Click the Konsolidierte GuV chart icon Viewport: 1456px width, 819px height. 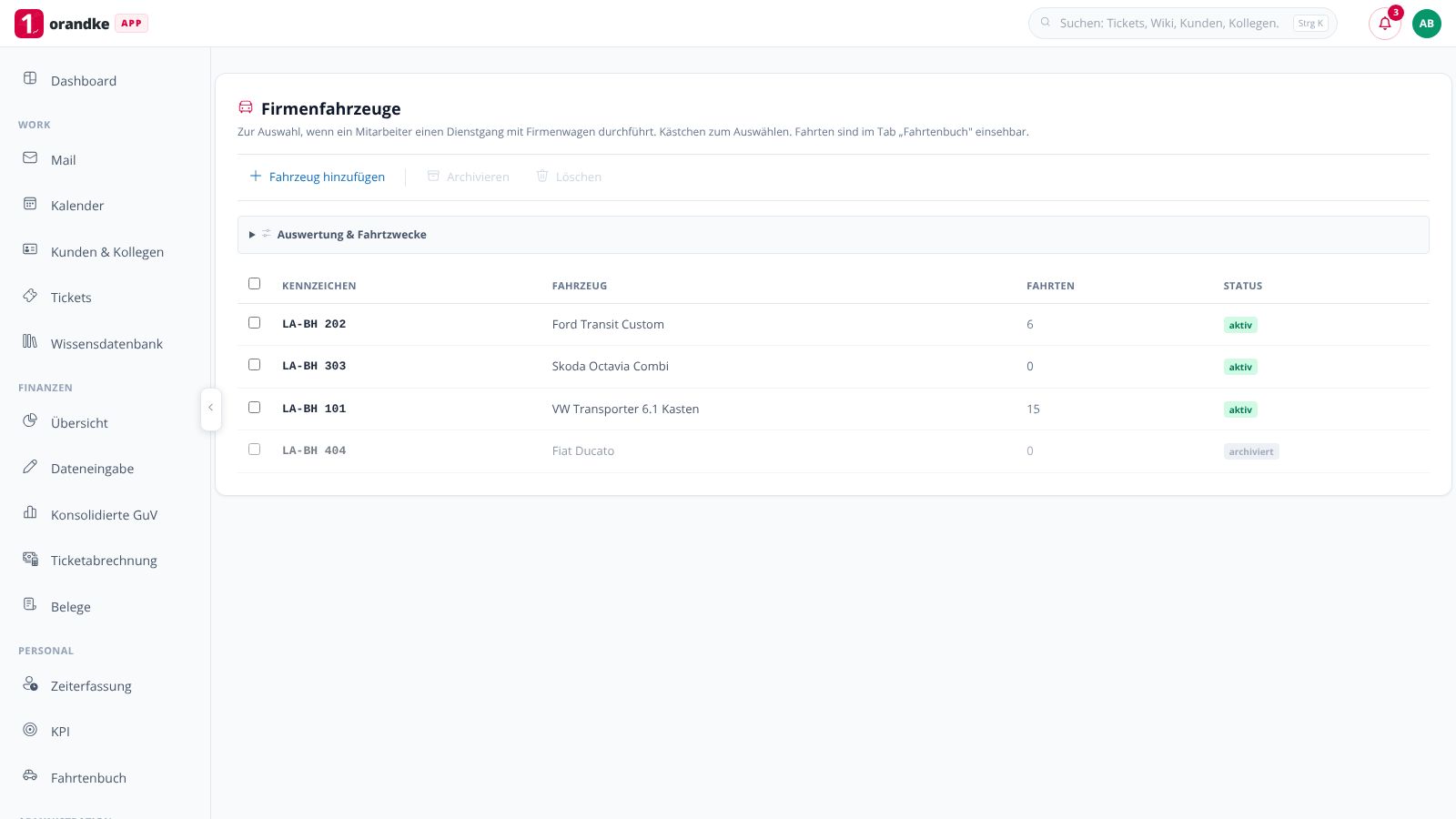pyautogui.click(x=30, y=512)
